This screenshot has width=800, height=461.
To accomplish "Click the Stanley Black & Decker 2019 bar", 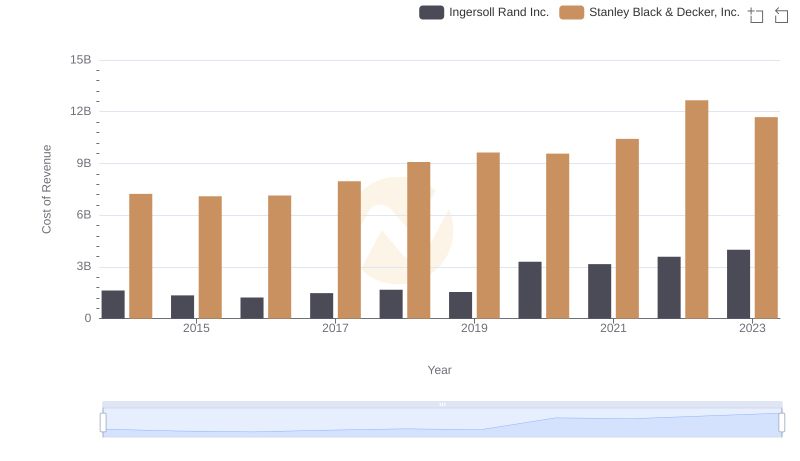I will (488, 235).
